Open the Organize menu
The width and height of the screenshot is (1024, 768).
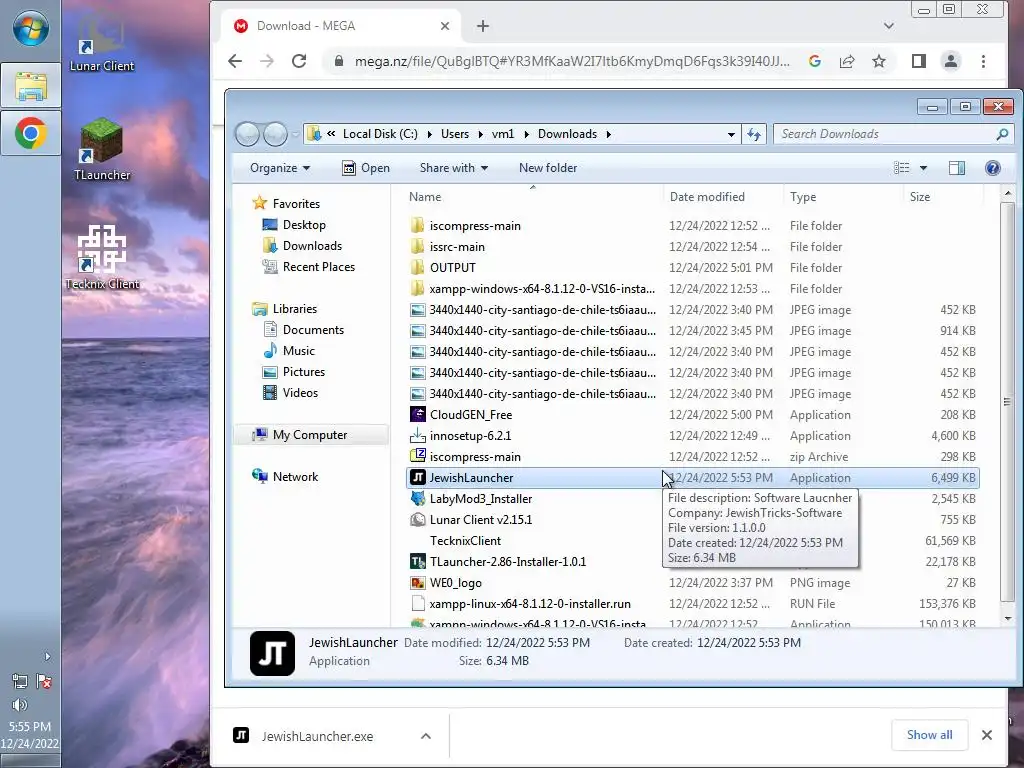pyautogui.click(x=280, y=168)
